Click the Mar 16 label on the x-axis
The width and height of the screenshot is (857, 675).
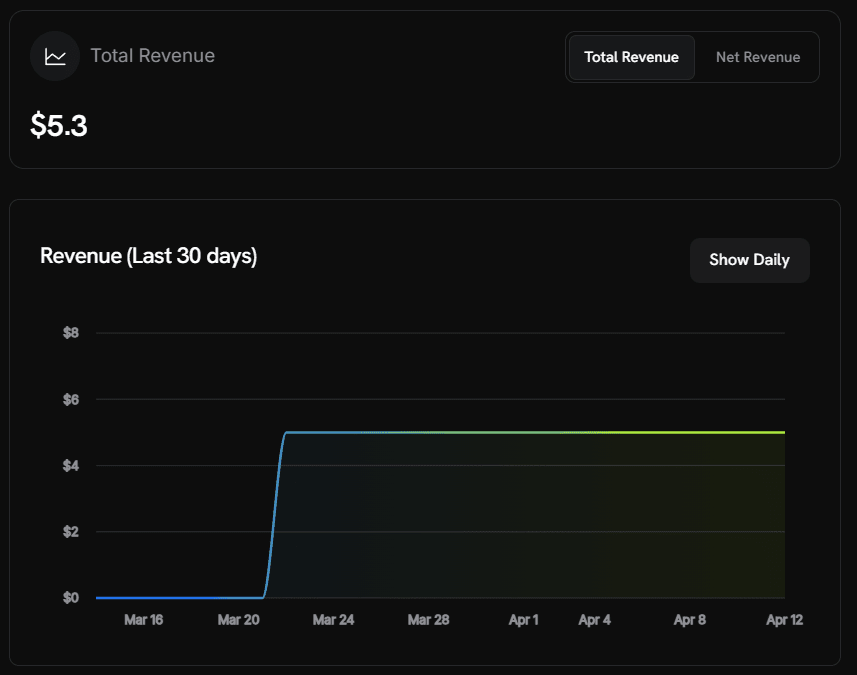pyautogui.click(x=143, y=620)
